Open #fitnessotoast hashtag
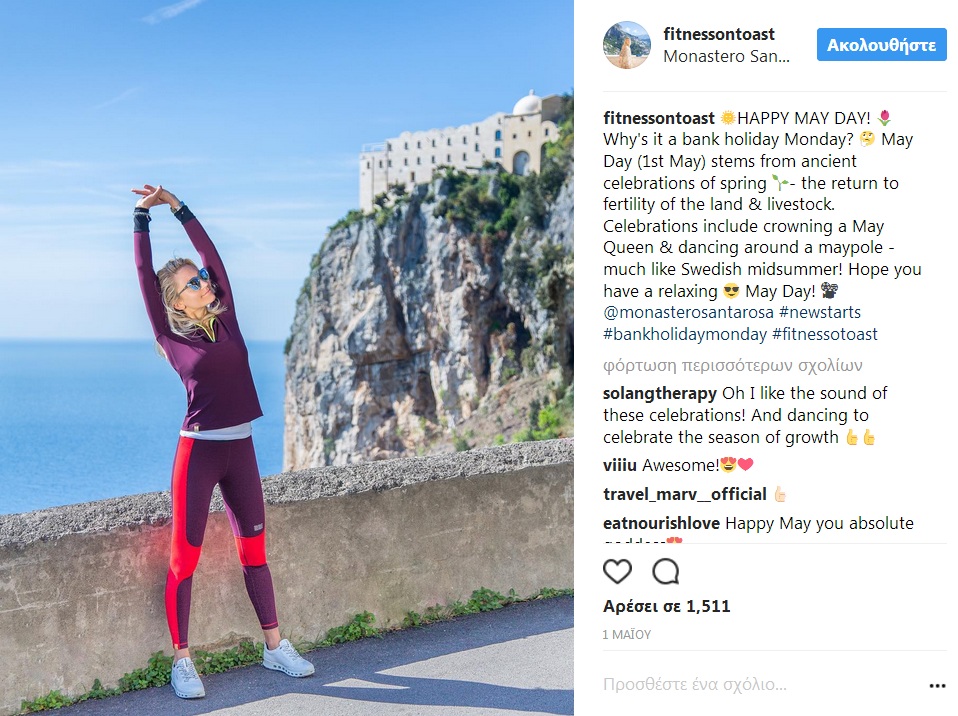The width and height of the screenshot is (958, 716). coord(825,335)
